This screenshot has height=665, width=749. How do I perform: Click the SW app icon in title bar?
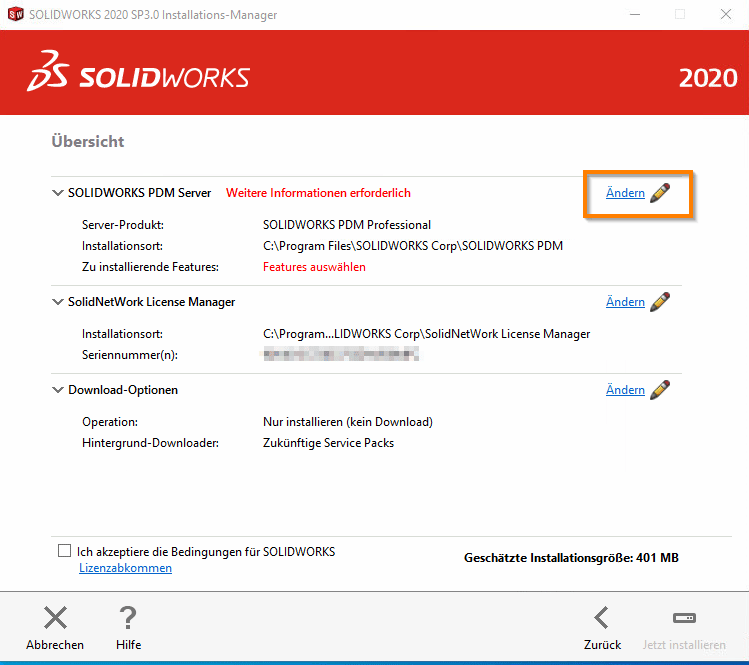[x=16, y=15]
